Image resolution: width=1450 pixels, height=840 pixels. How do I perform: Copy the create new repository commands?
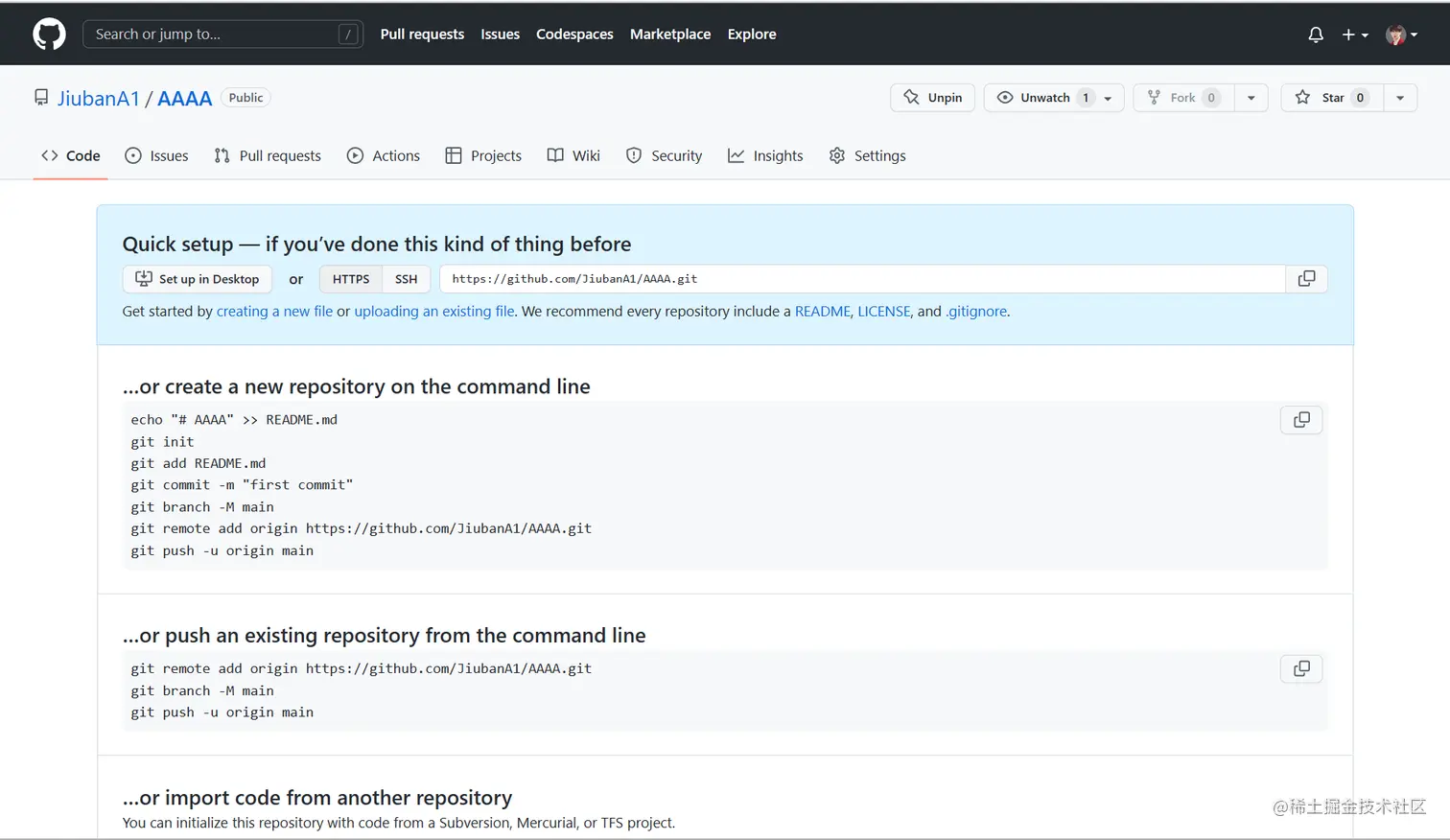(x=1301, y=420)
